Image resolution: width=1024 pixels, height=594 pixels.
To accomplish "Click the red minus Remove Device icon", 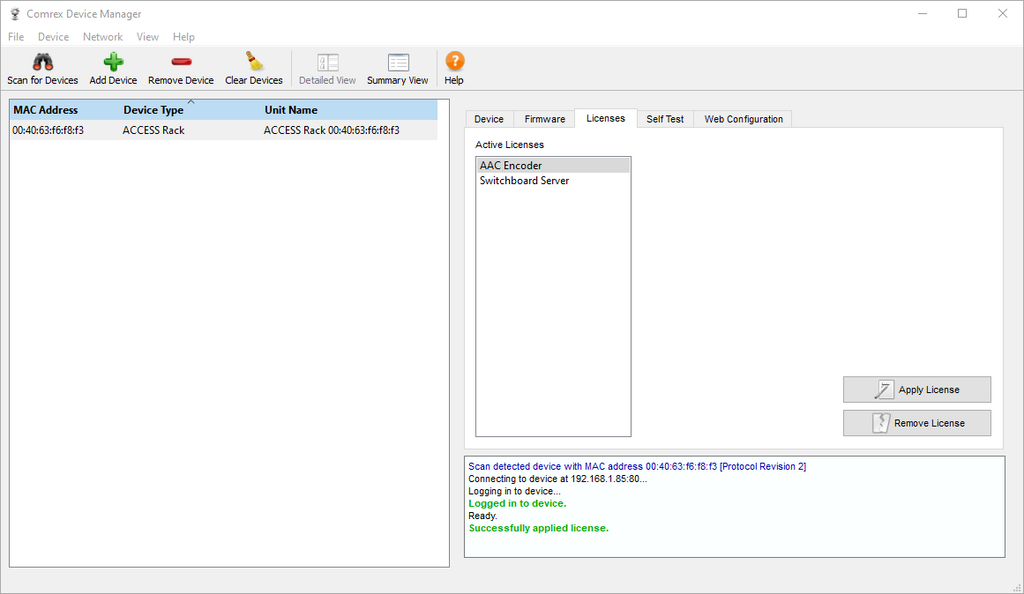I will (x=181, y=62).
